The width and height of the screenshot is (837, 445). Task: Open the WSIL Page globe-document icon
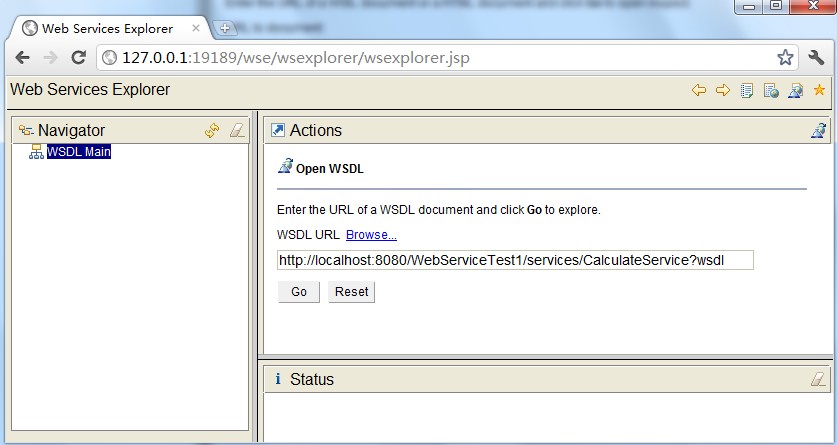[x=771, y=91]
